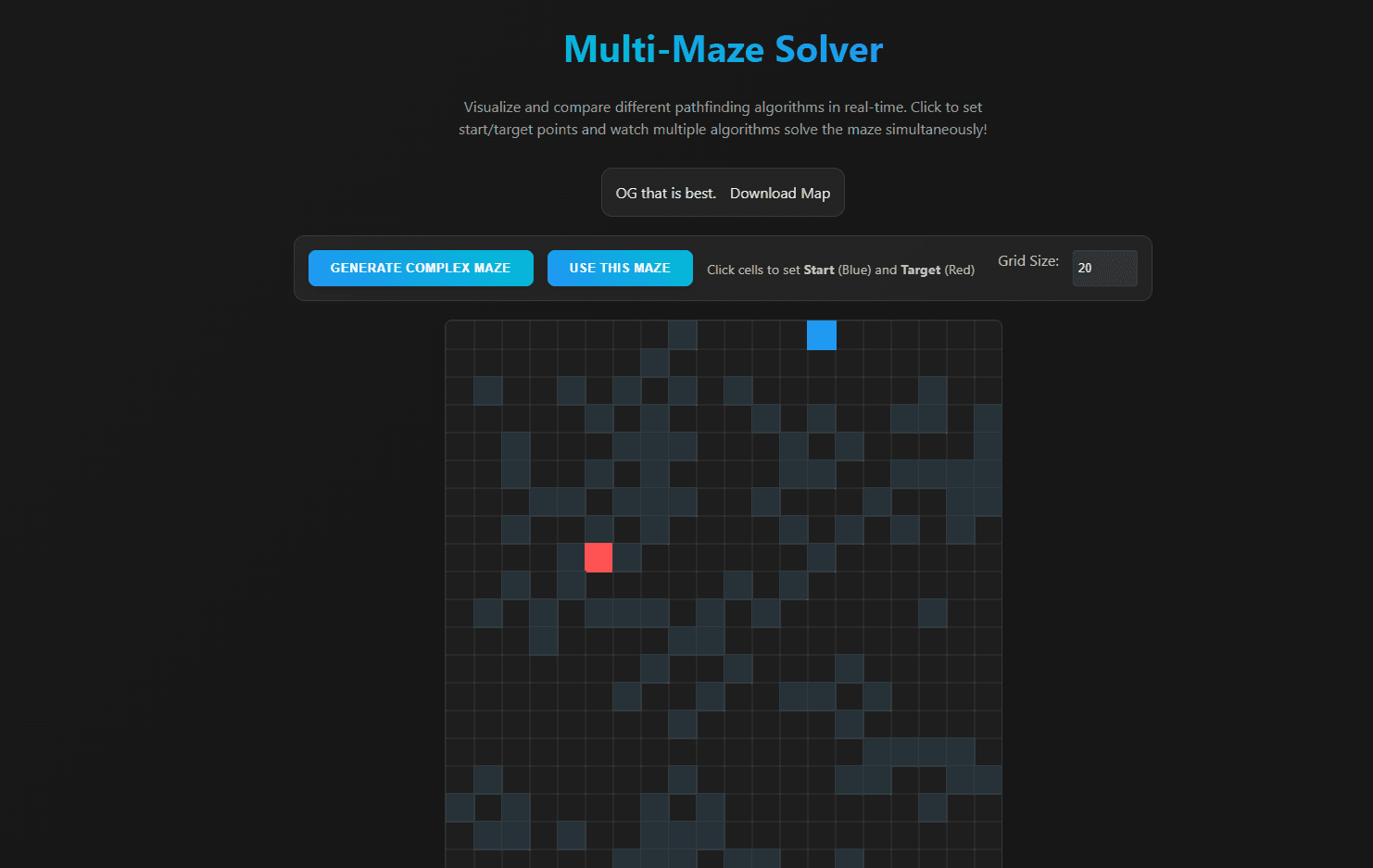Screen dimensions: 1373x868
Task: Click the top-left corner cell of the maze
Action: click(x=460, y=334)
